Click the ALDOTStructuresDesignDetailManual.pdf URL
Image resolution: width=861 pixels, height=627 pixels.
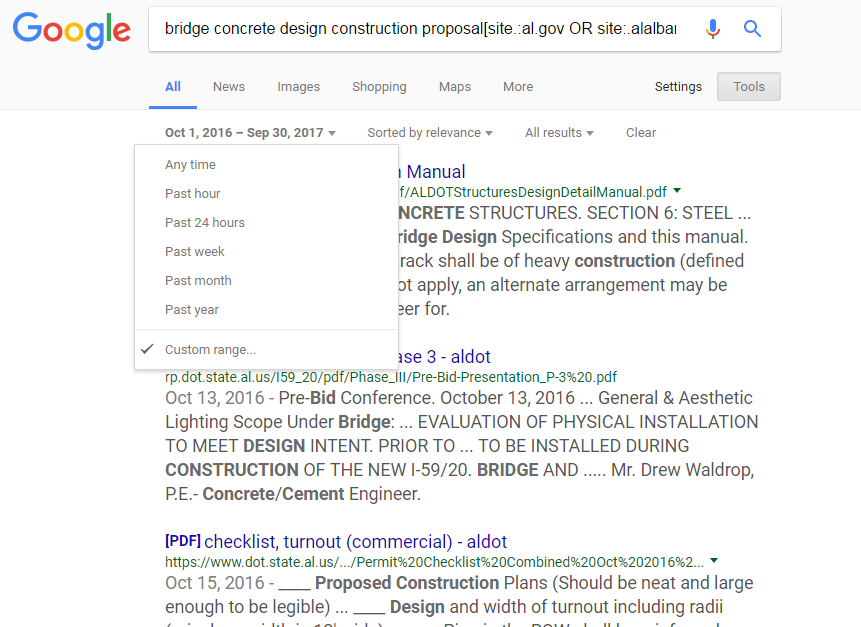[x=532, y=192]
